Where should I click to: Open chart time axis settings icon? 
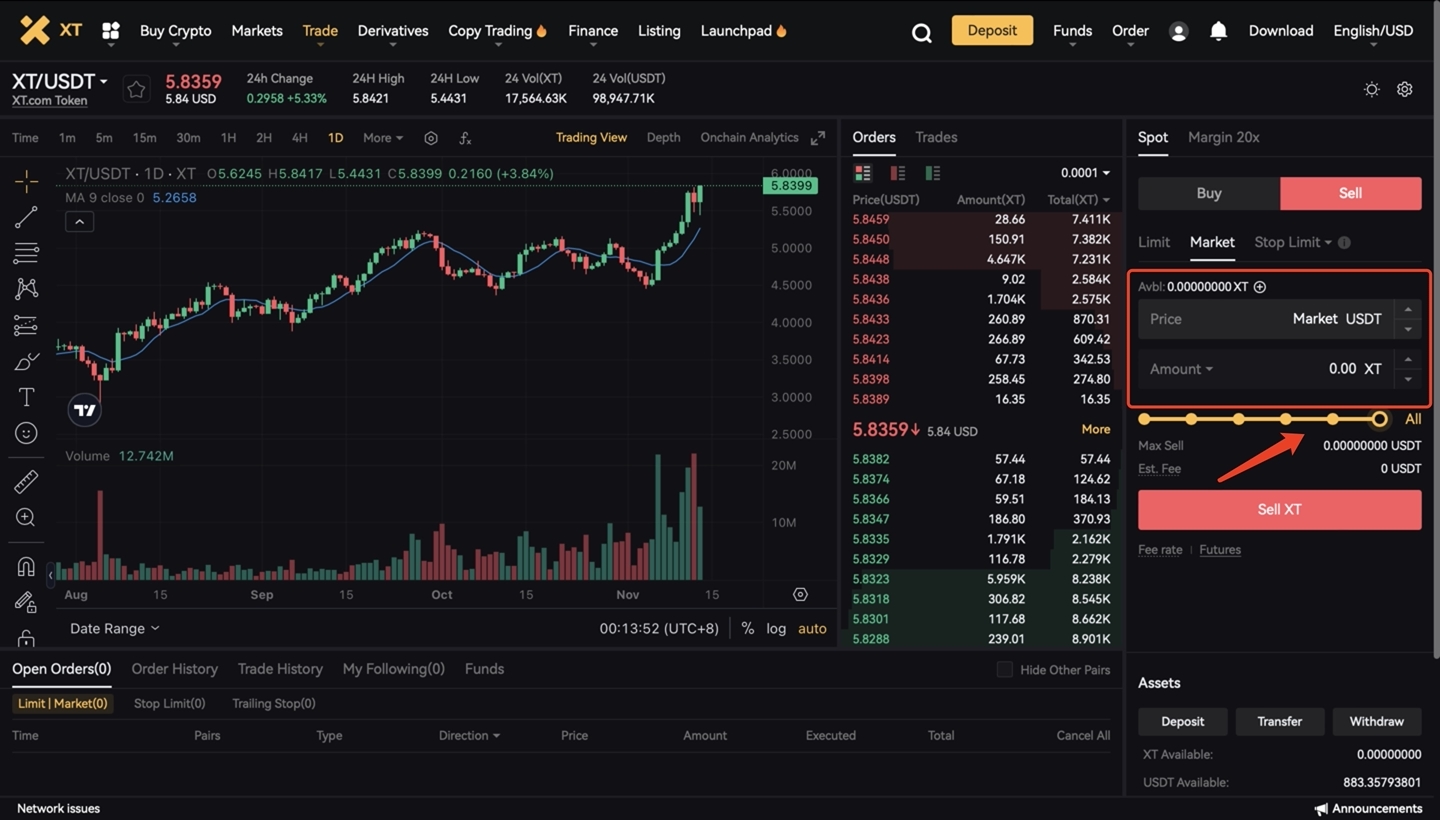point(800,594)
